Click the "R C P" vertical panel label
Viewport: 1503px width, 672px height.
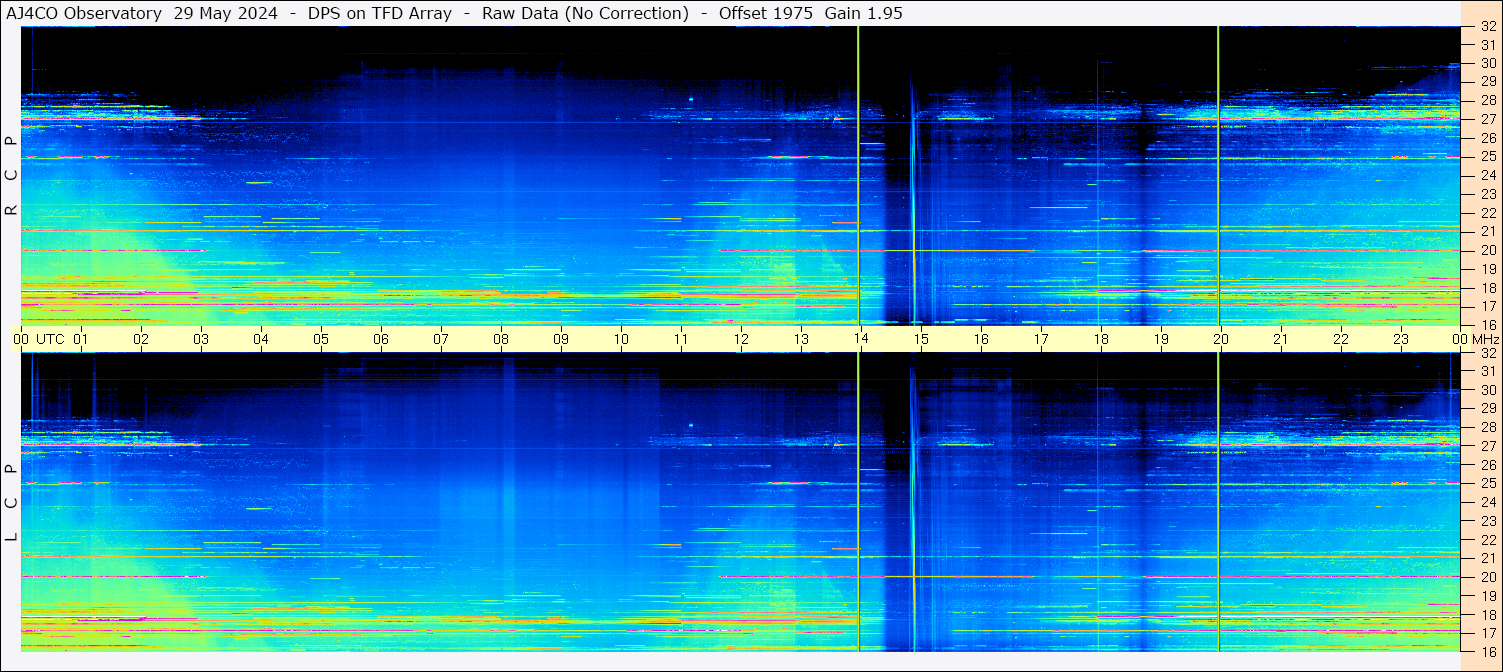point(12,175)
